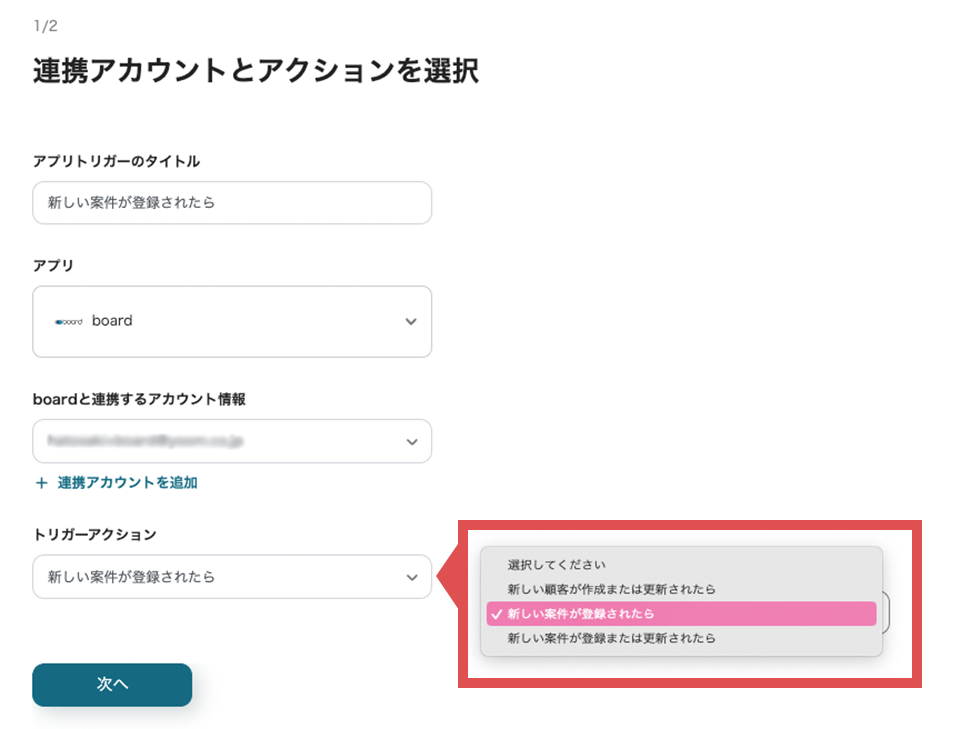
Task: Open the account selection dropdown arrow
Action: point(411,441)
